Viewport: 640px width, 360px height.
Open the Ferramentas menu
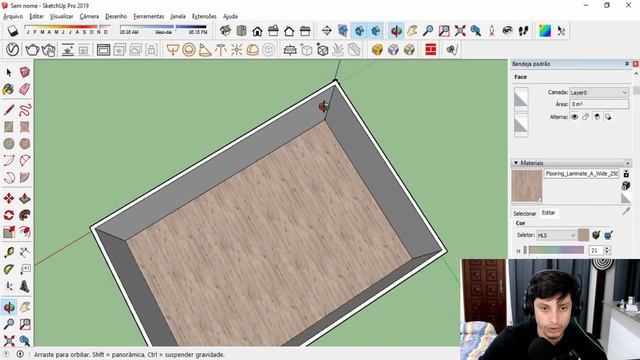click(x=149, y=16)
